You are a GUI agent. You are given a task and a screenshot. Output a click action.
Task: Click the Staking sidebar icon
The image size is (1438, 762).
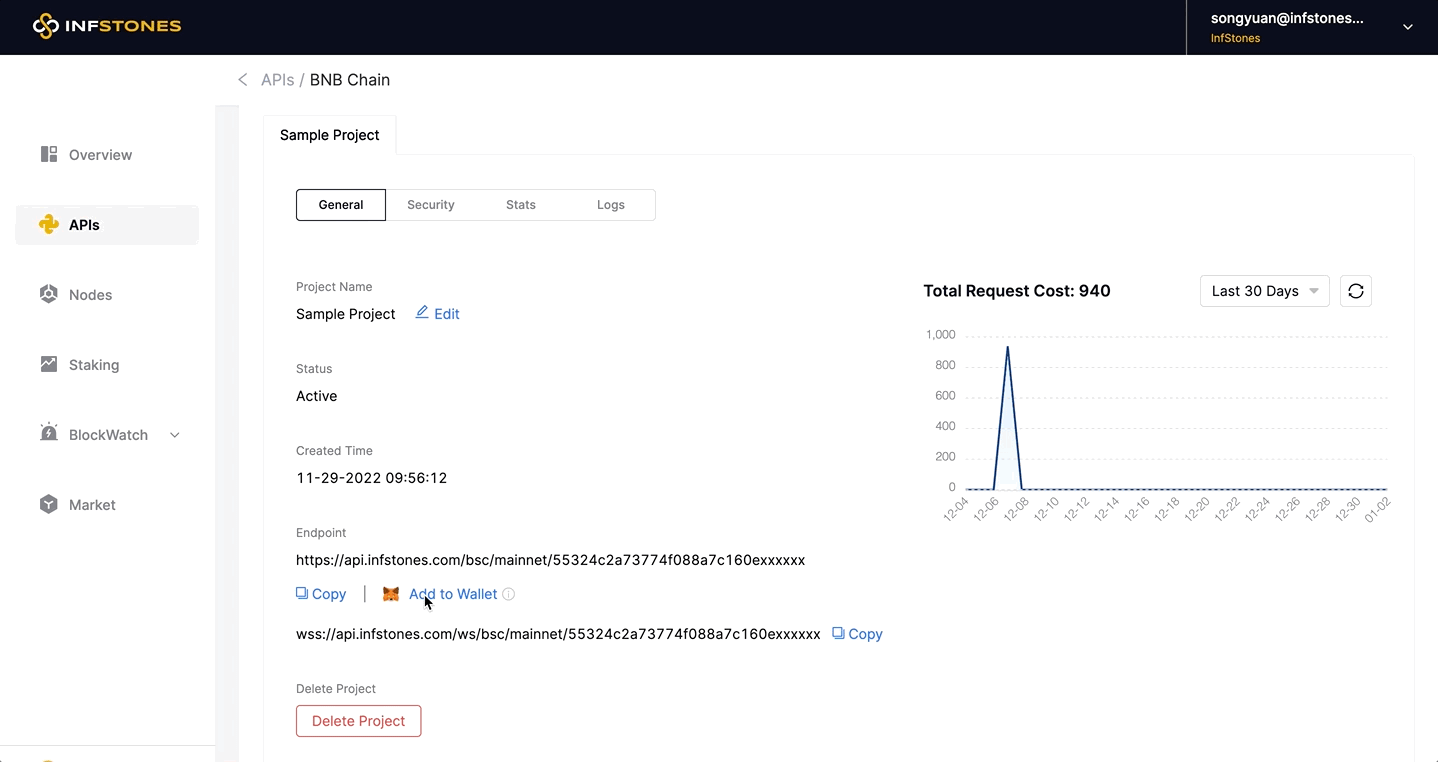(x=49, y=364)
